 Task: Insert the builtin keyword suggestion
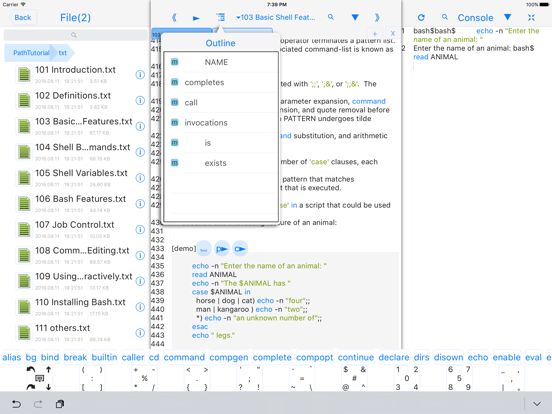pos(104,357)
